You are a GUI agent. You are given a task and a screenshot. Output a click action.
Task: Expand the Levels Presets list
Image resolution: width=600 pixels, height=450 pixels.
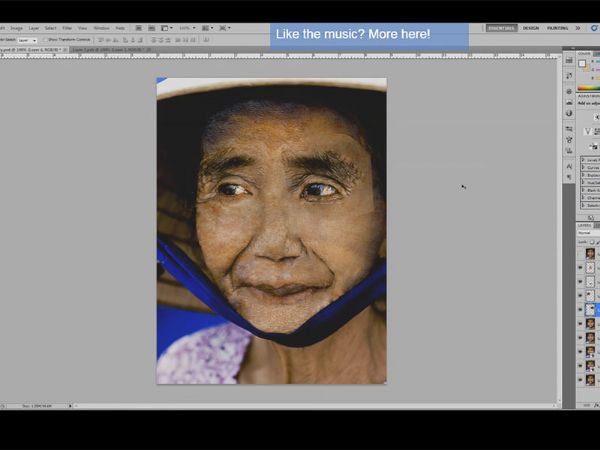[583, 160]
